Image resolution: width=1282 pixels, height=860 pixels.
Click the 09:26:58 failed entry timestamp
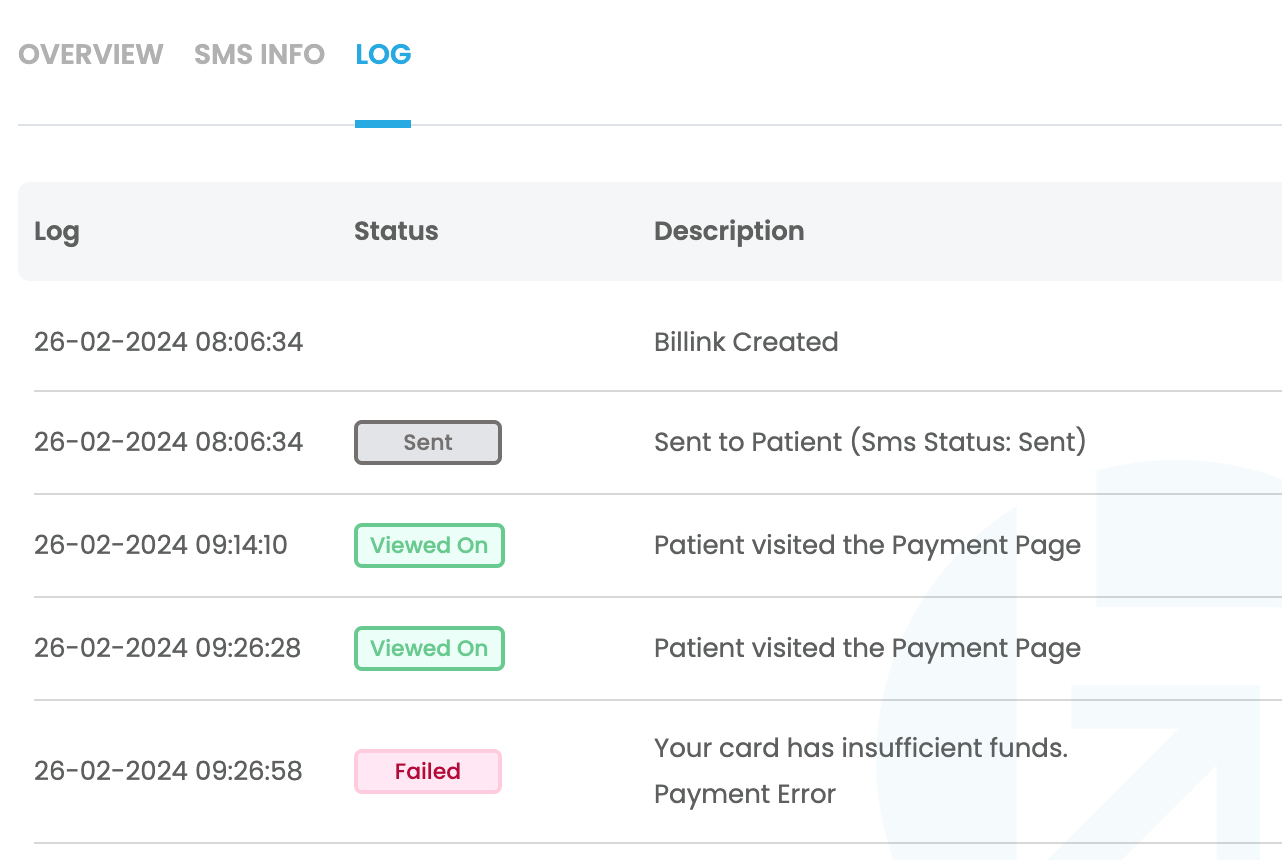pos(168,771)
